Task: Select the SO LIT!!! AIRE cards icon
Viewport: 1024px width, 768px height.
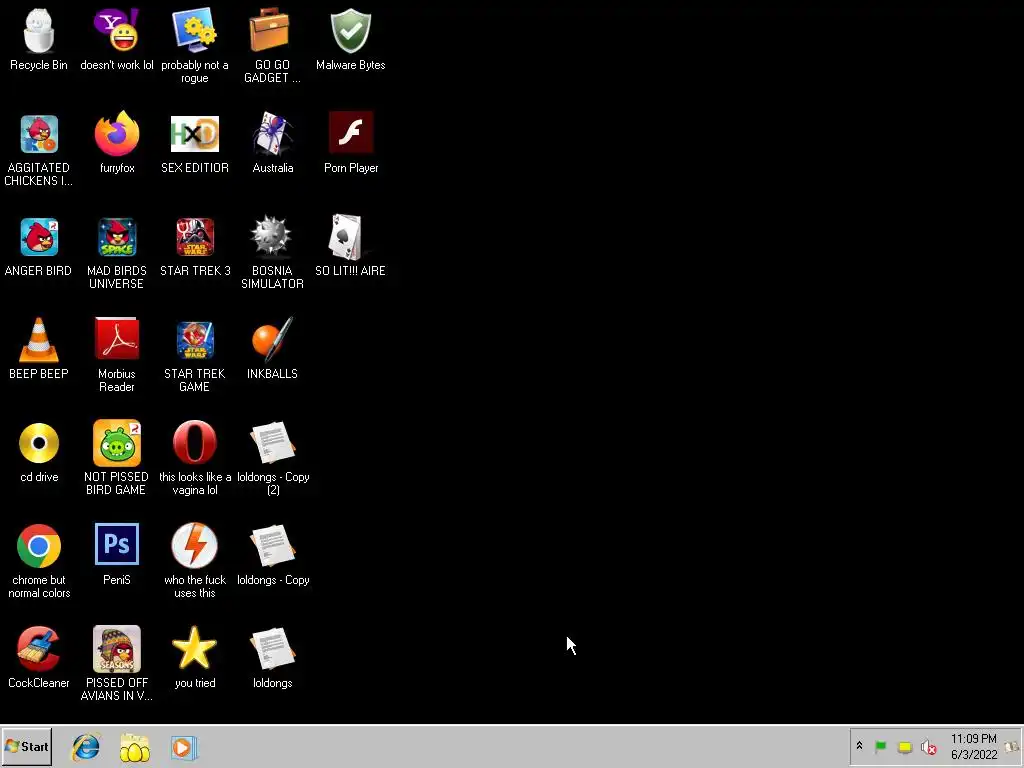Action: coord(347,237)
